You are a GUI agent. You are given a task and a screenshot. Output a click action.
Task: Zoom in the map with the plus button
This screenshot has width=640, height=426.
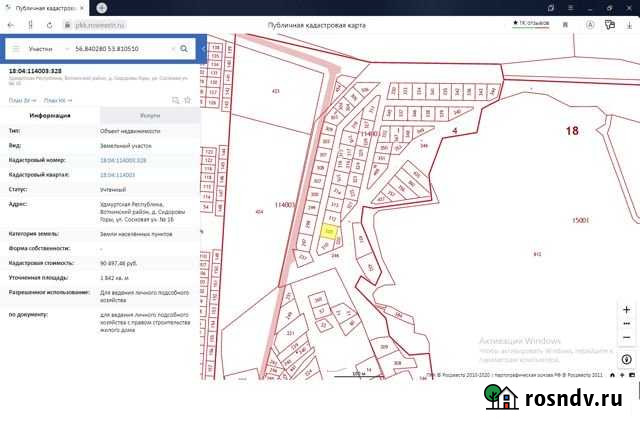click(627, 310)
